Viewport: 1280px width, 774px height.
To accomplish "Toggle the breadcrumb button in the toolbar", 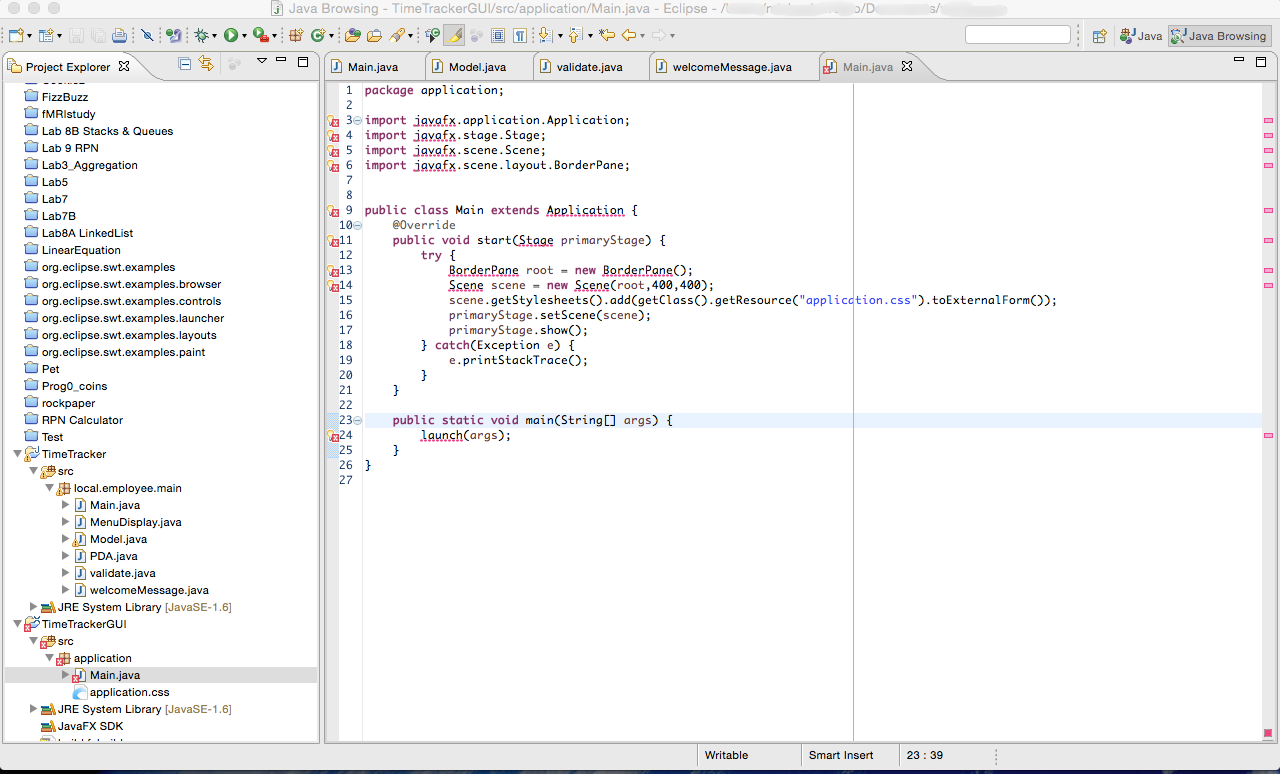I will [x=432, y=35].
